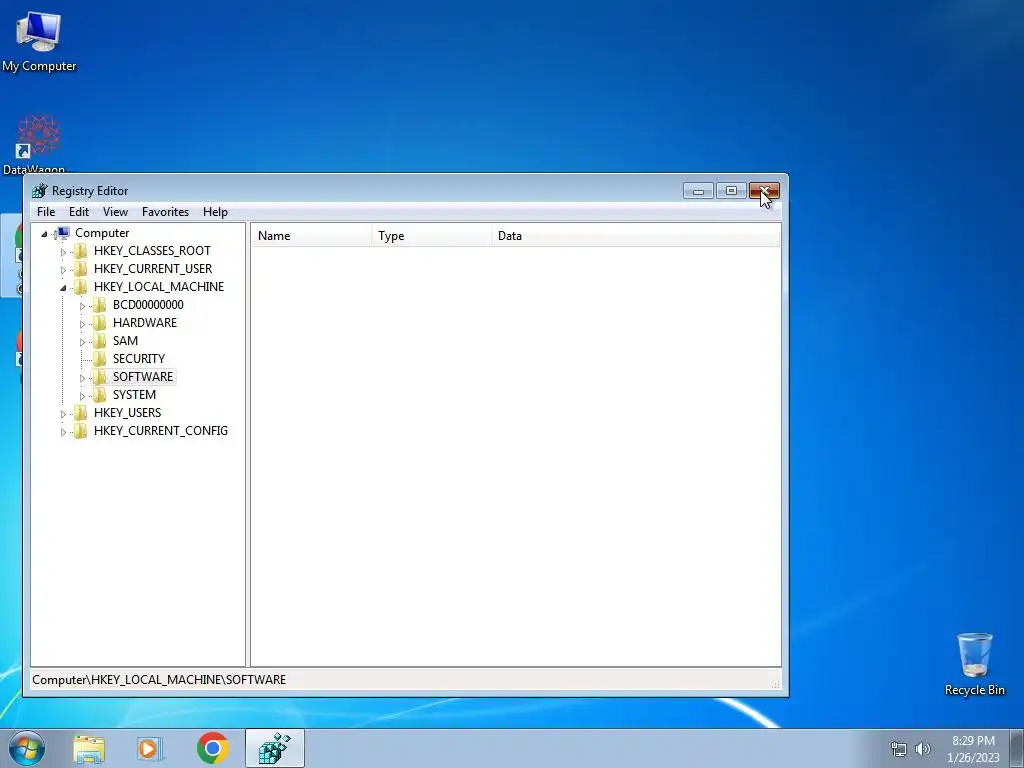Image resolution: width=1024 pixels, height=768 pixels.
Task: Open Google Chrome from taskbar
Action: coord(212,748)
